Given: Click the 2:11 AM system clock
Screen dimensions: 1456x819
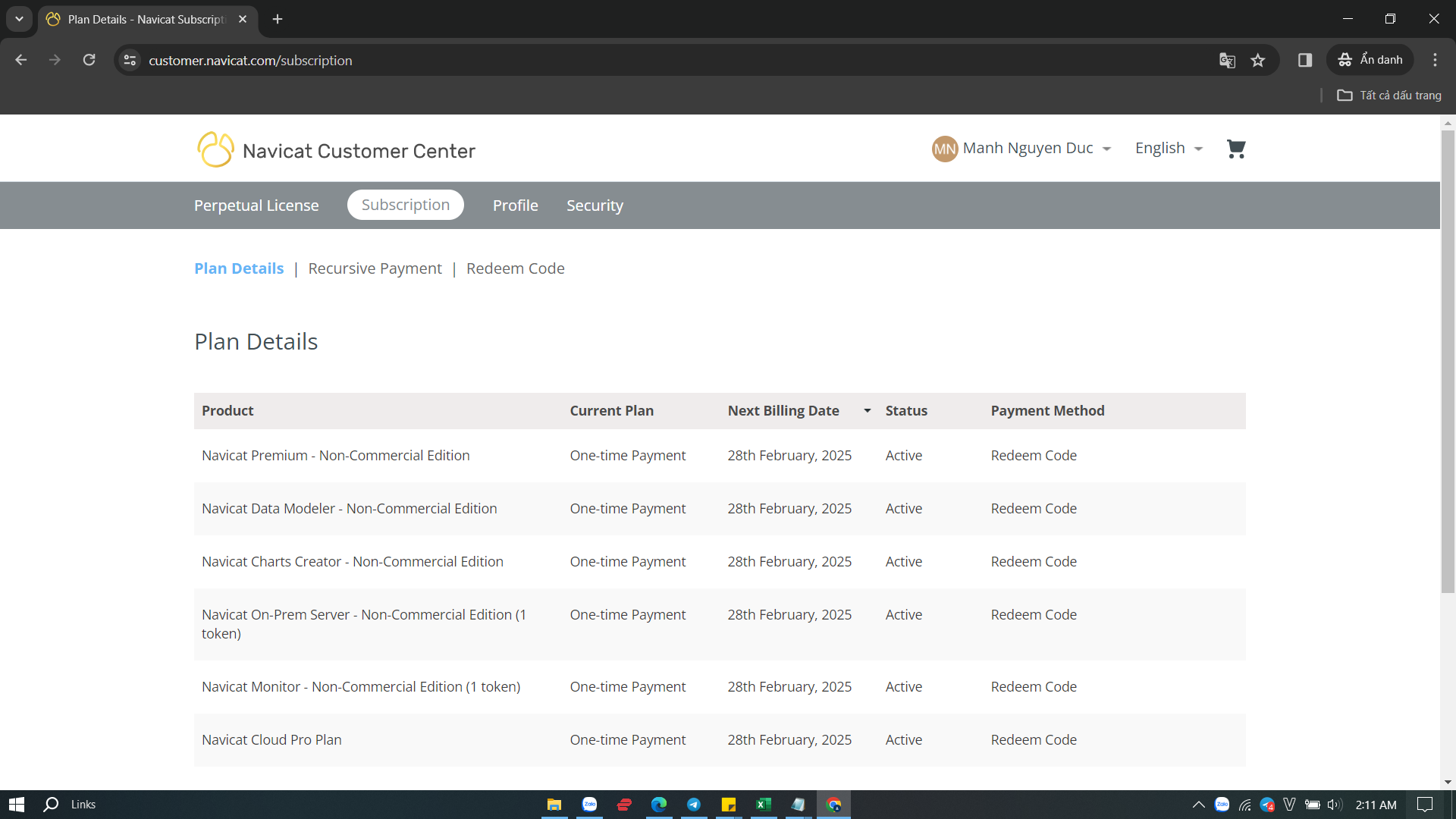Looking at the screenshot, I should pos(1376,805).
